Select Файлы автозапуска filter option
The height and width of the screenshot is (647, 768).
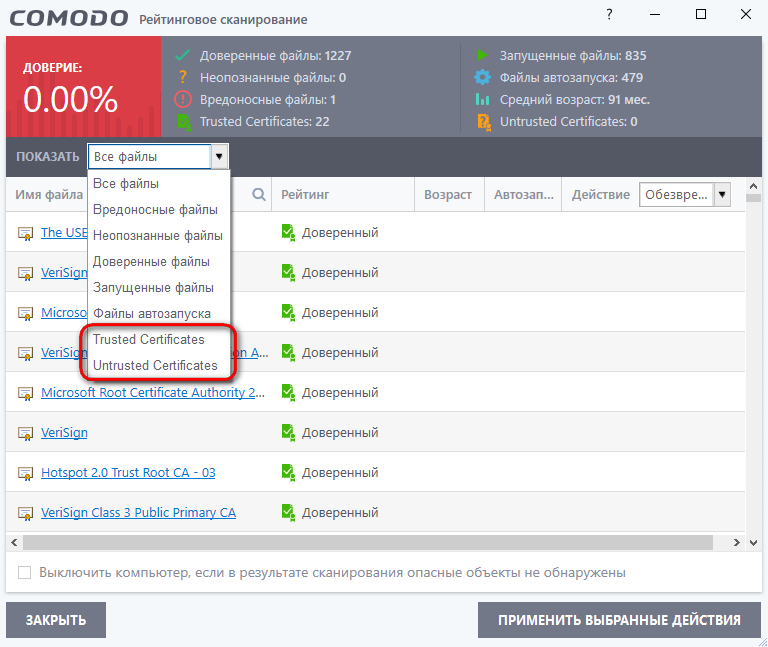tap(159, 313)
